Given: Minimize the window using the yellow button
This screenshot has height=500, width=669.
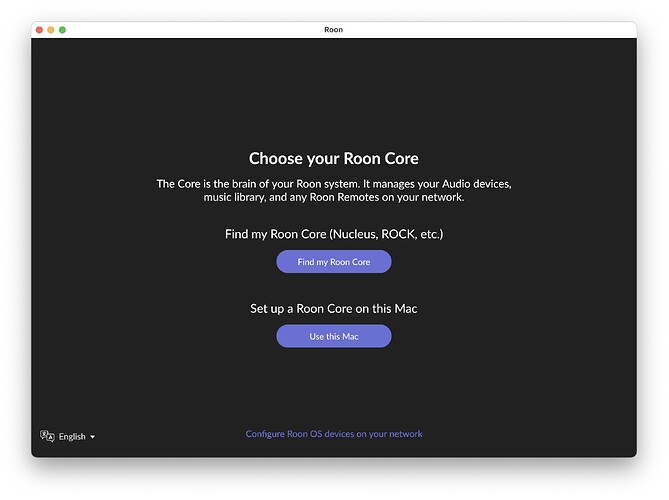Looking at the screenshot, I should [51, 30].
